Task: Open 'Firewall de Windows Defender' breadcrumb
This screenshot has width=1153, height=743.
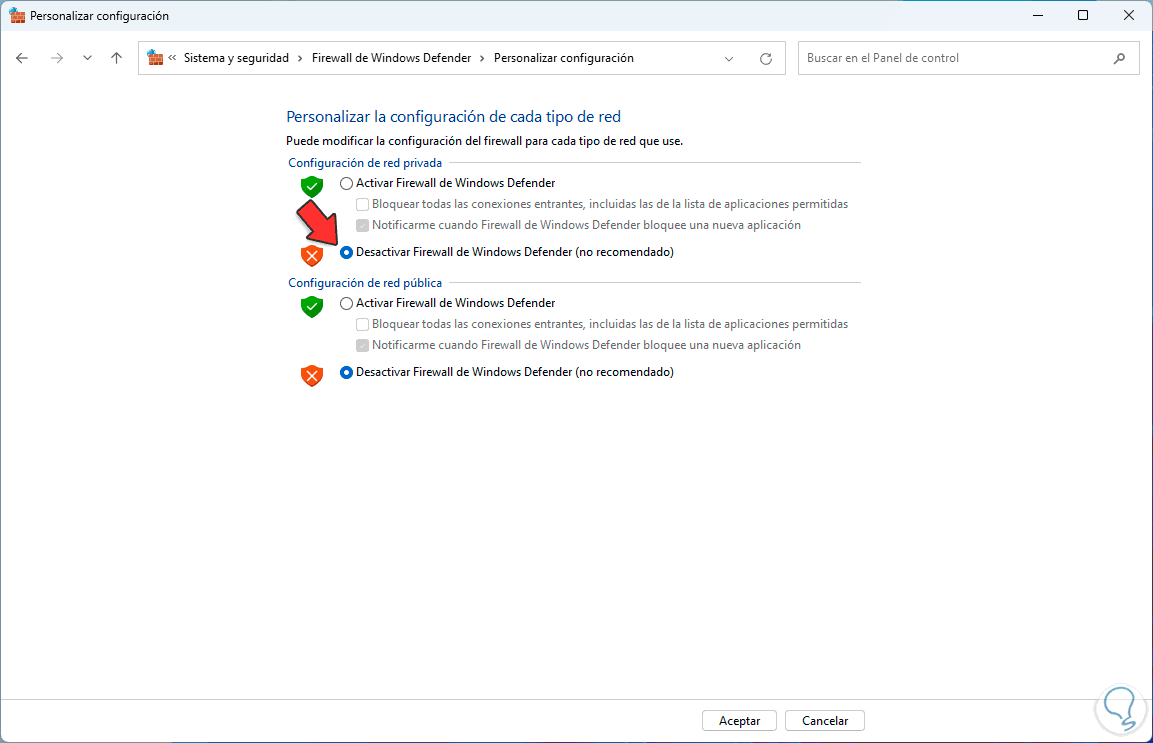Action: point(391,58)
